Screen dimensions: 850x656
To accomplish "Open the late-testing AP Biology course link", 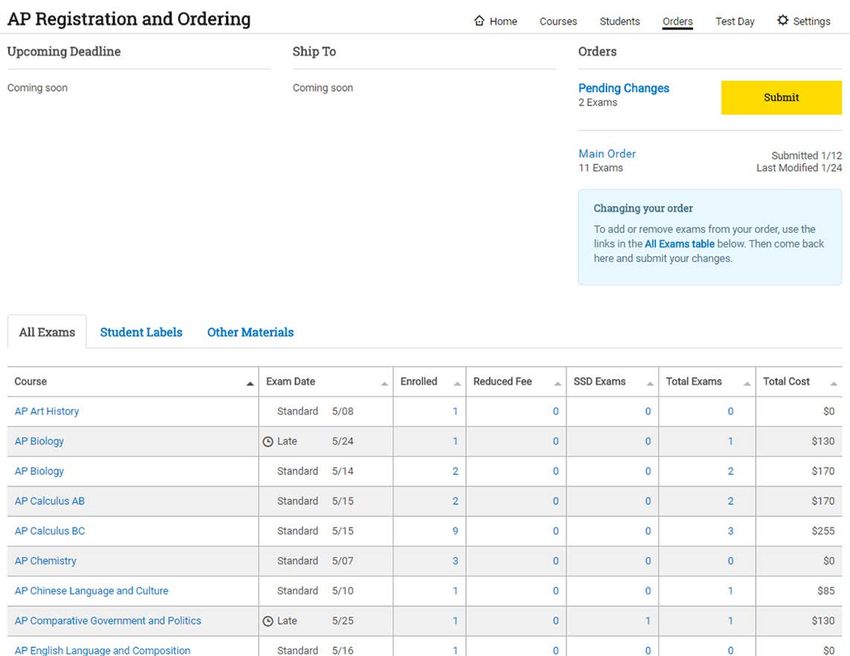I will pyautogui.click(x=39, y=441).
